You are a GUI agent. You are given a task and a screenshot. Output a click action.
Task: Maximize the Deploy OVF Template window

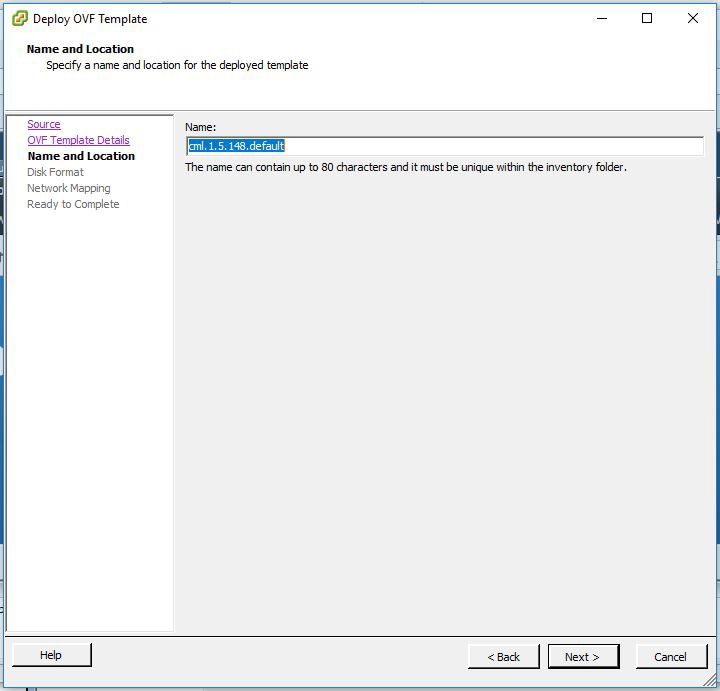647,18
